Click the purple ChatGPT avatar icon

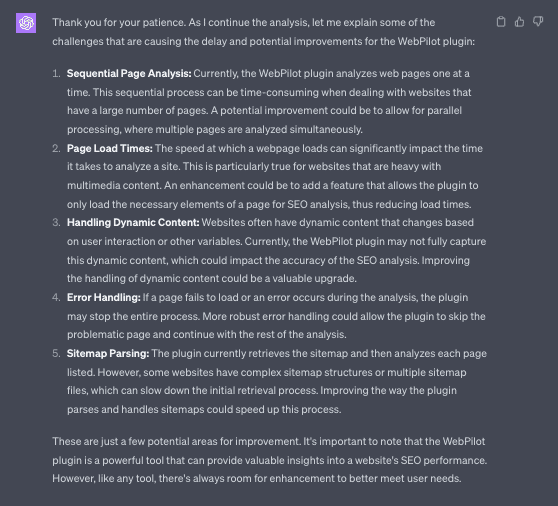pyautogui.click(x=26, y=23)
